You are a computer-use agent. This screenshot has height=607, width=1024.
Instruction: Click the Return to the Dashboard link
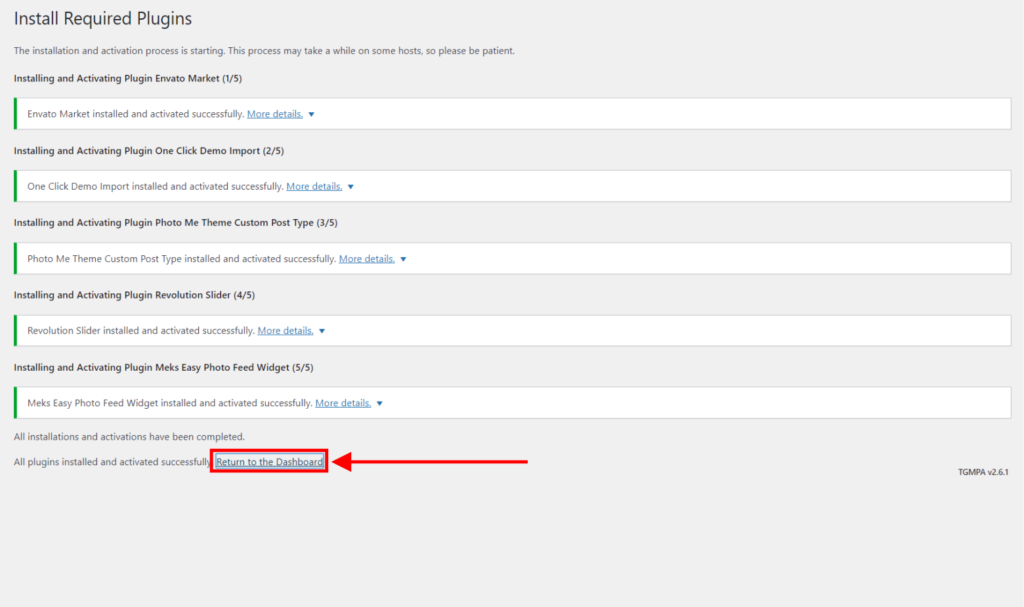click(x=270, y=462)
